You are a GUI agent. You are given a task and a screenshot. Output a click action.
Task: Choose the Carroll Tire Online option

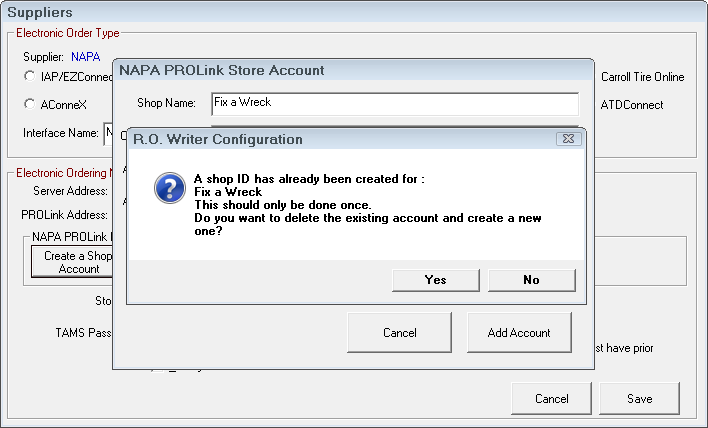pyautogui.click(x=644, y=77)
